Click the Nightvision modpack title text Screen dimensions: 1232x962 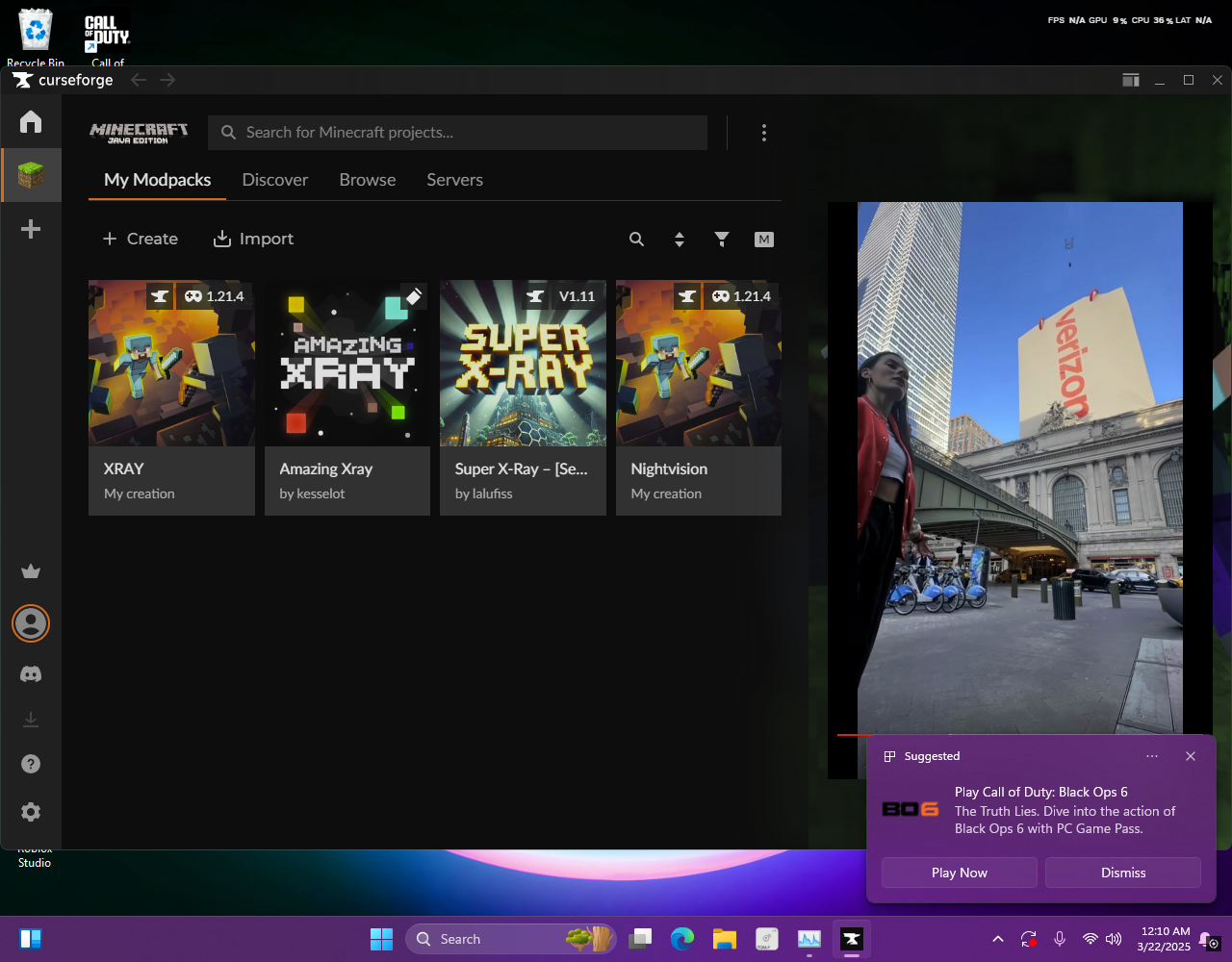pyautogui.click(x=669, y=468)
